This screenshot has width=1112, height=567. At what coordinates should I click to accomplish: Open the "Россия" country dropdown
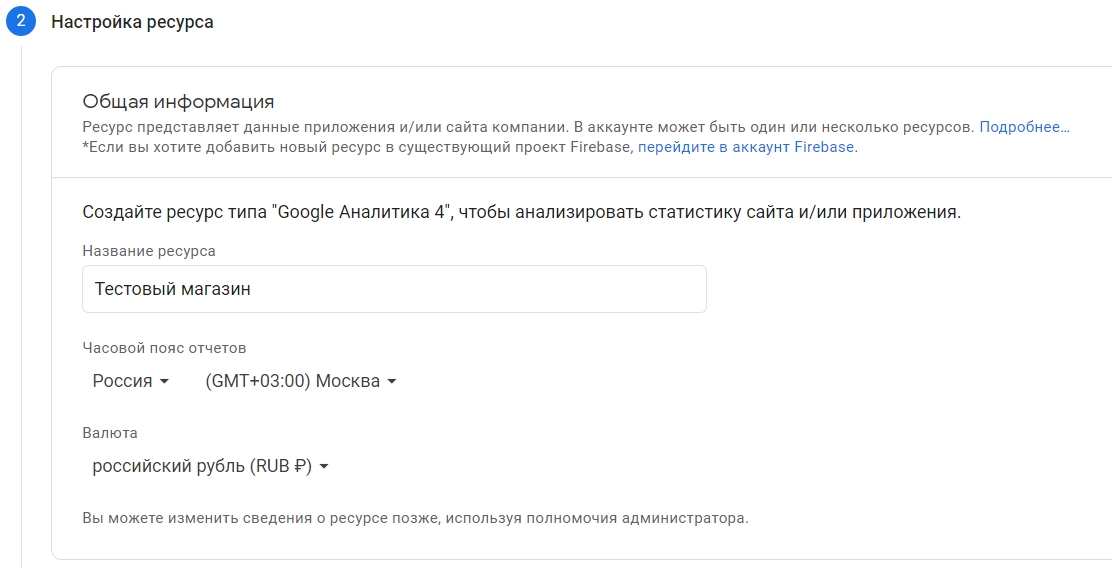tap(130, 381)
